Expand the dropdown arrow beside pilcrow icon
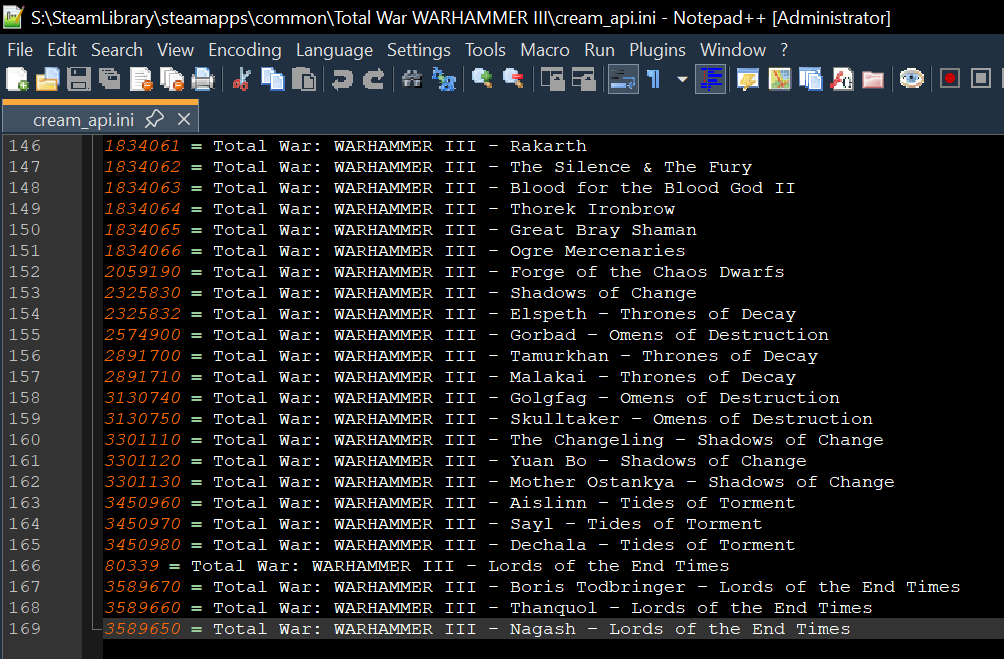1004x659 pixels. (682, 79)
